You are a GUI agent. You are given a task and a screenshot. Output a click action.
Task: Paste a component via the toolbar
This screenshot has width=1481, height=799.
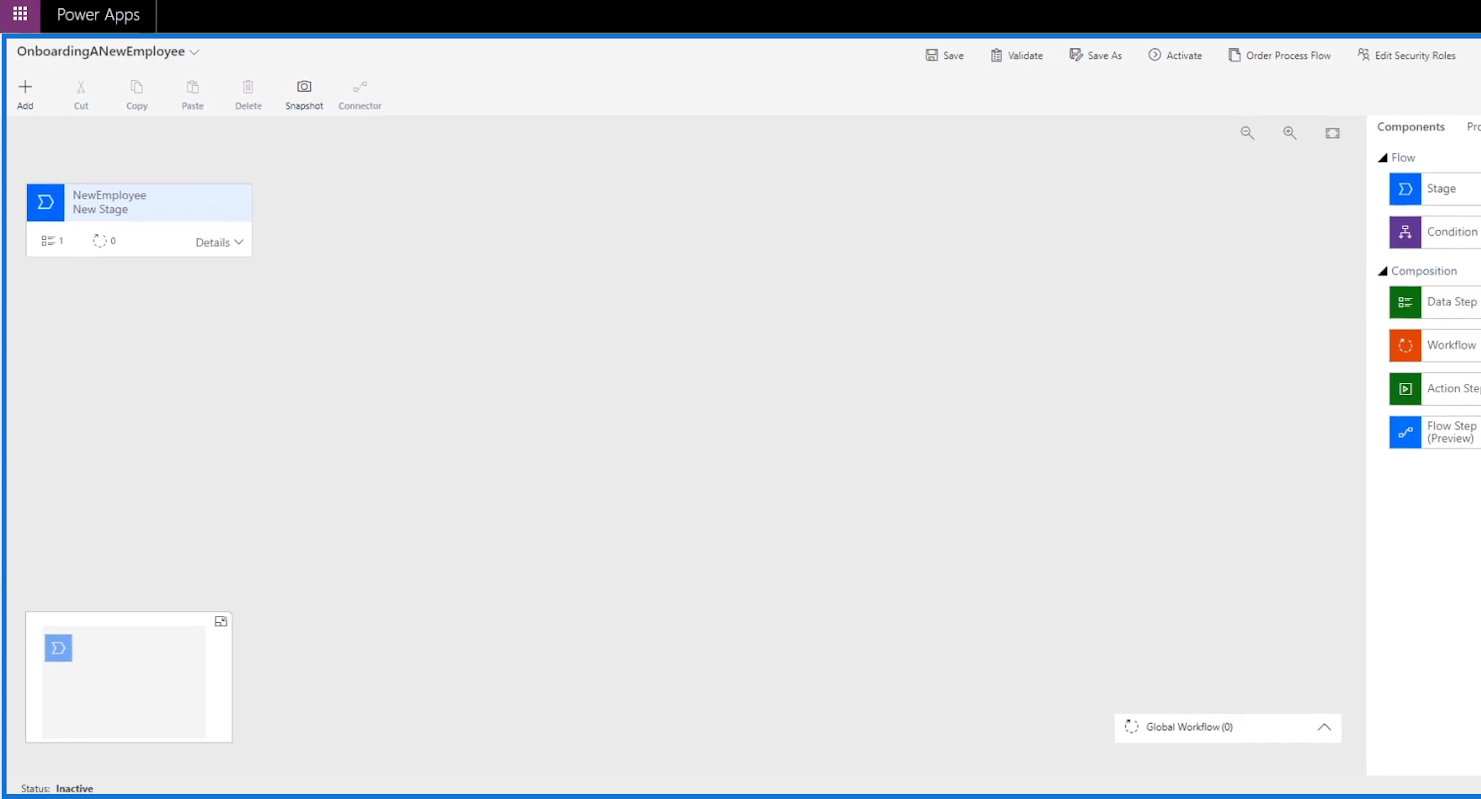(193, 95)
